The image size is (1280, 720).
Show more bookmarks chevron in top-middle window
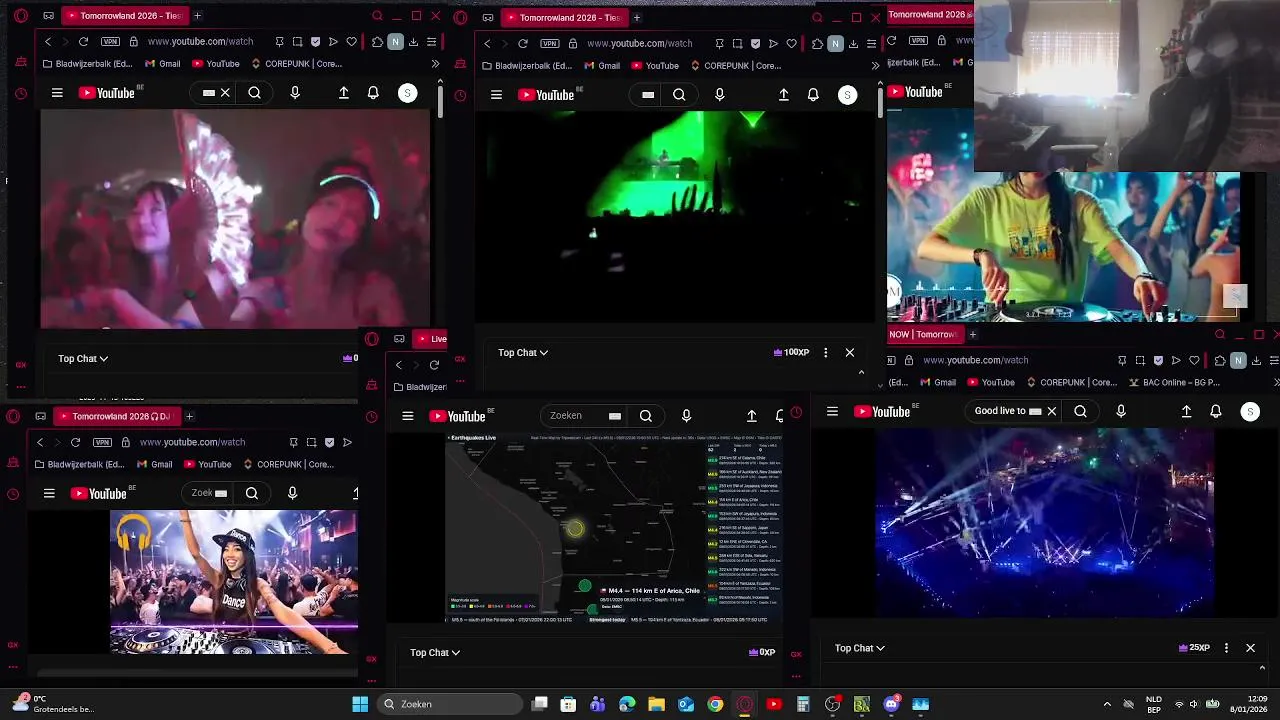[876, 66]
